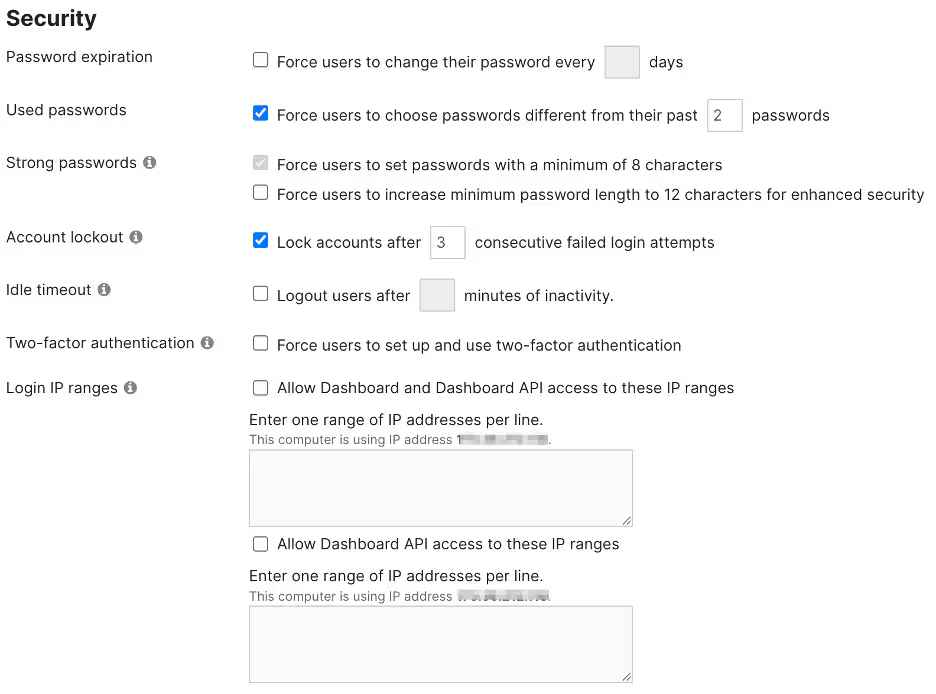The height and width of the screenshot is (694, 936).
Task: Enable 12 character minimum password length
Action: pyautogui.click(x=260, y=192)
